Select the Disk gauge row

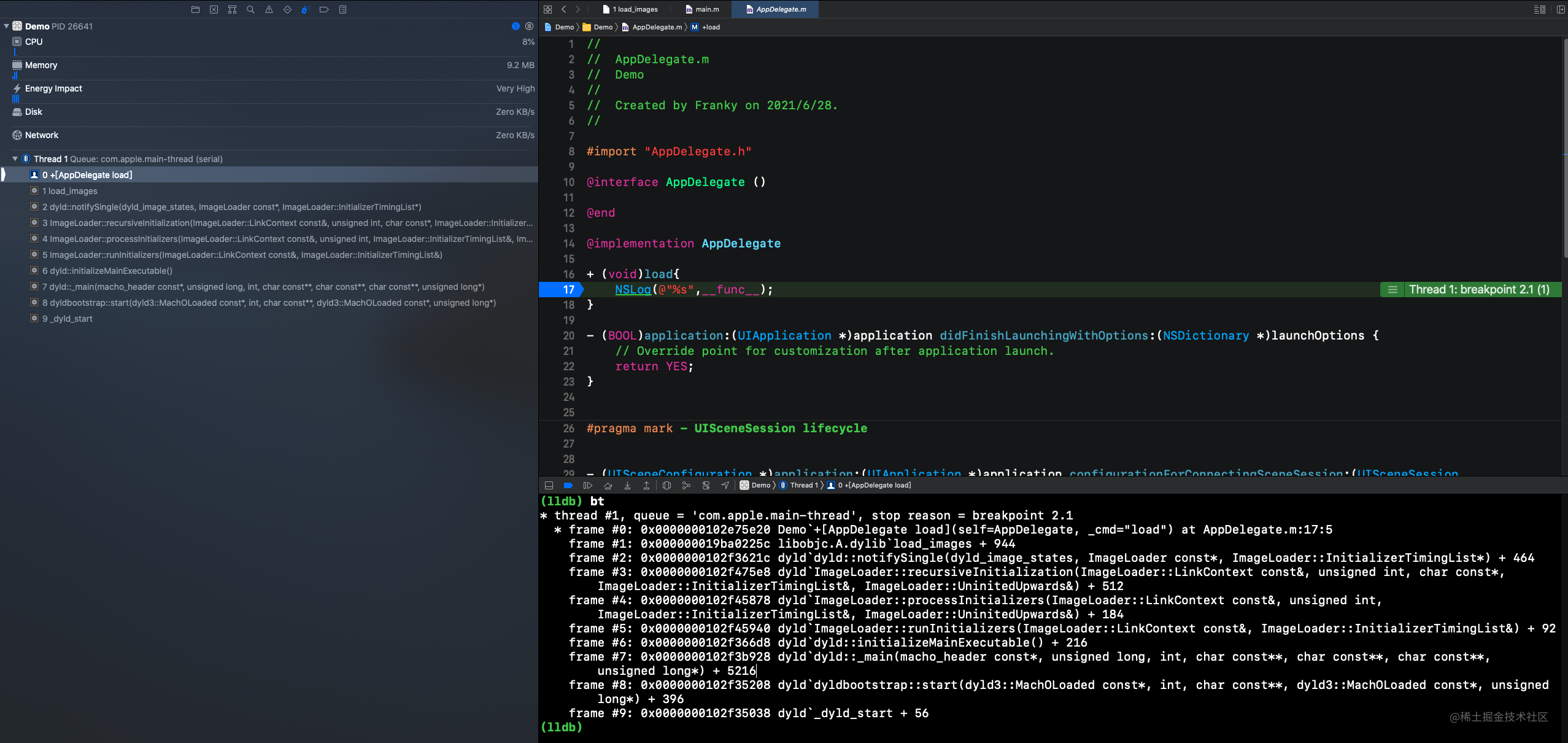(269, 115)
